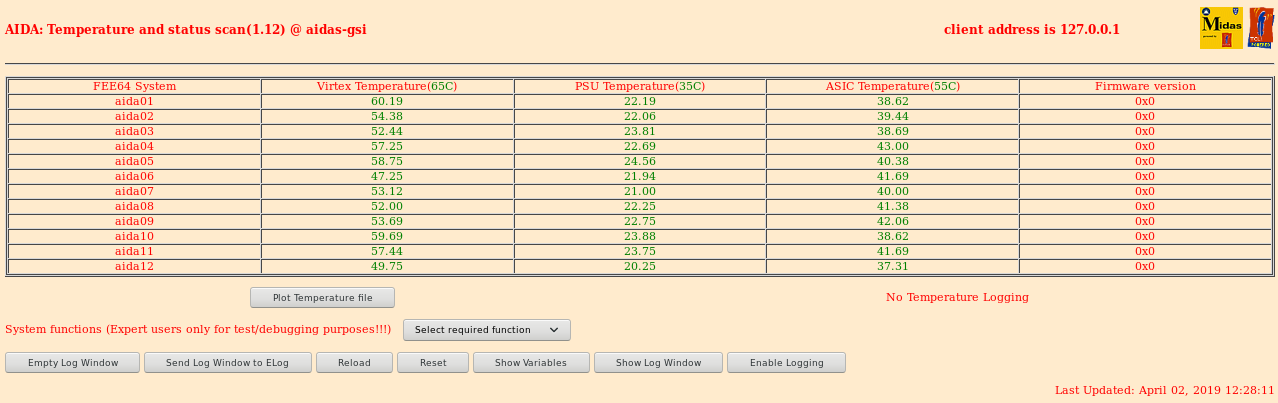The image size is (1278, 403).
Task: Click the aida12 system cell
Action: point(135,266)
